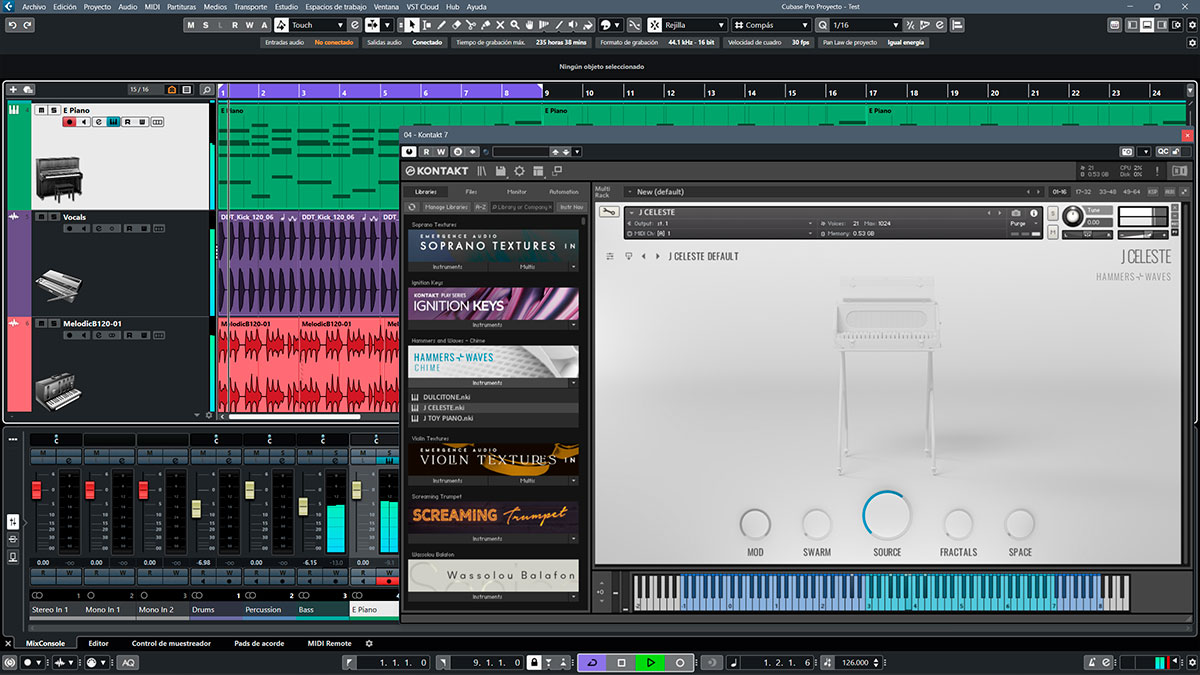Click the Undo arrow in Cubase toolbar
The image size is (1200, 675).
[x=12, y=25]
